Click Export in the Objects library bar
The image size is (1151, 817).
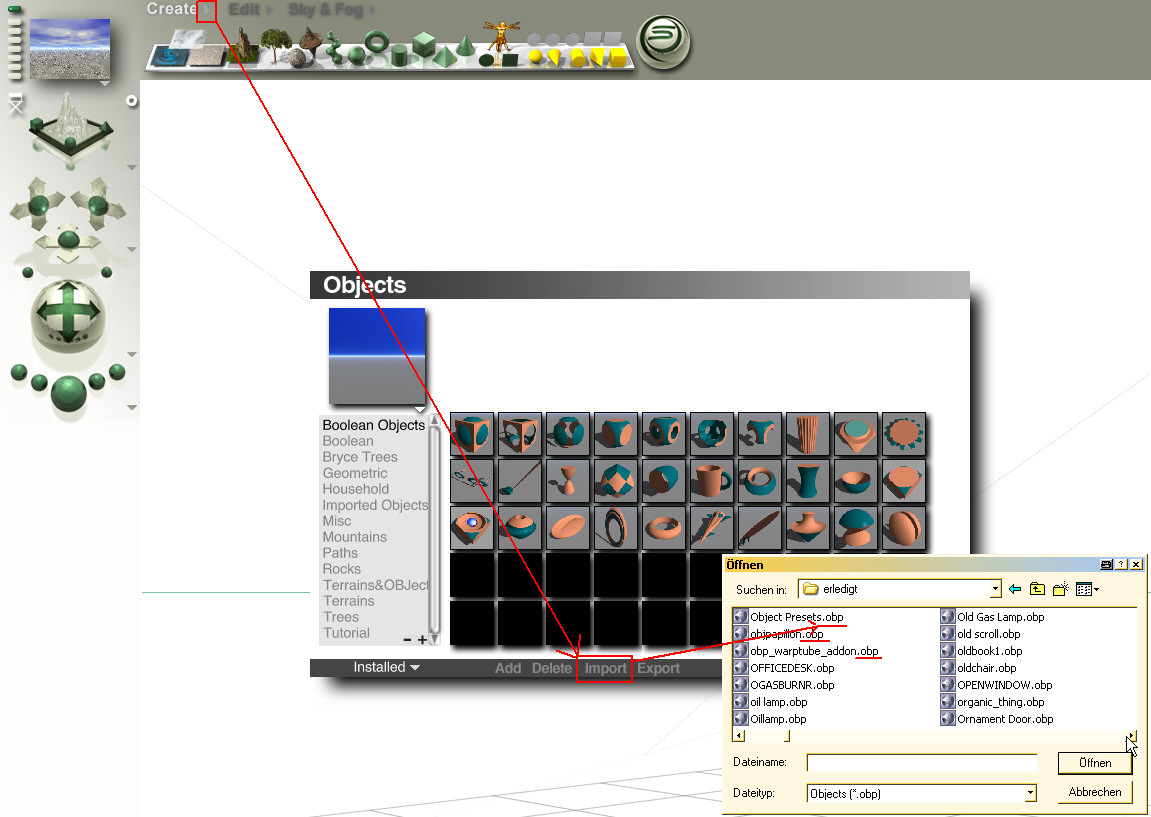[658, 668]
